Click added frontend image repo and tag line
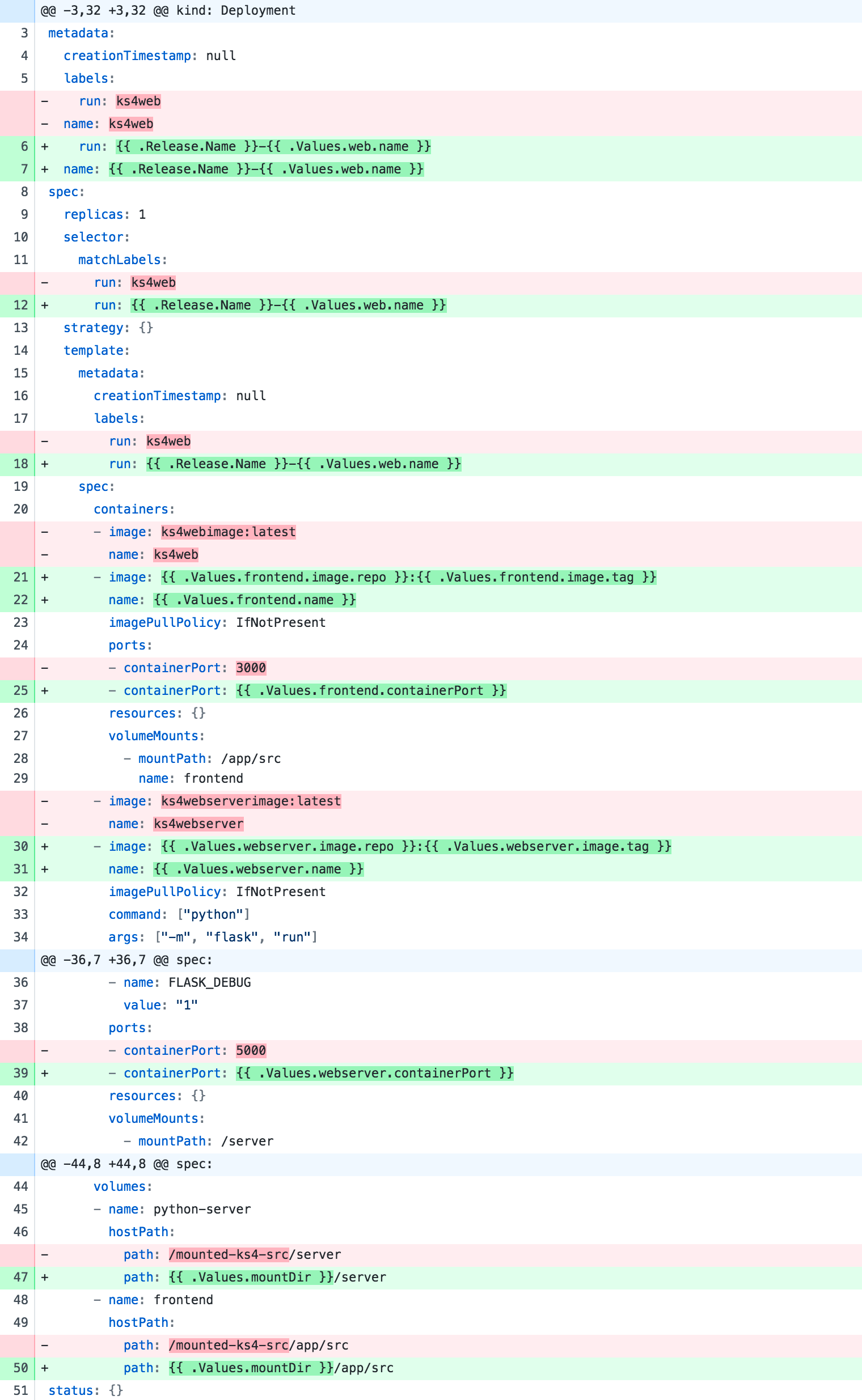 (448, 578)
